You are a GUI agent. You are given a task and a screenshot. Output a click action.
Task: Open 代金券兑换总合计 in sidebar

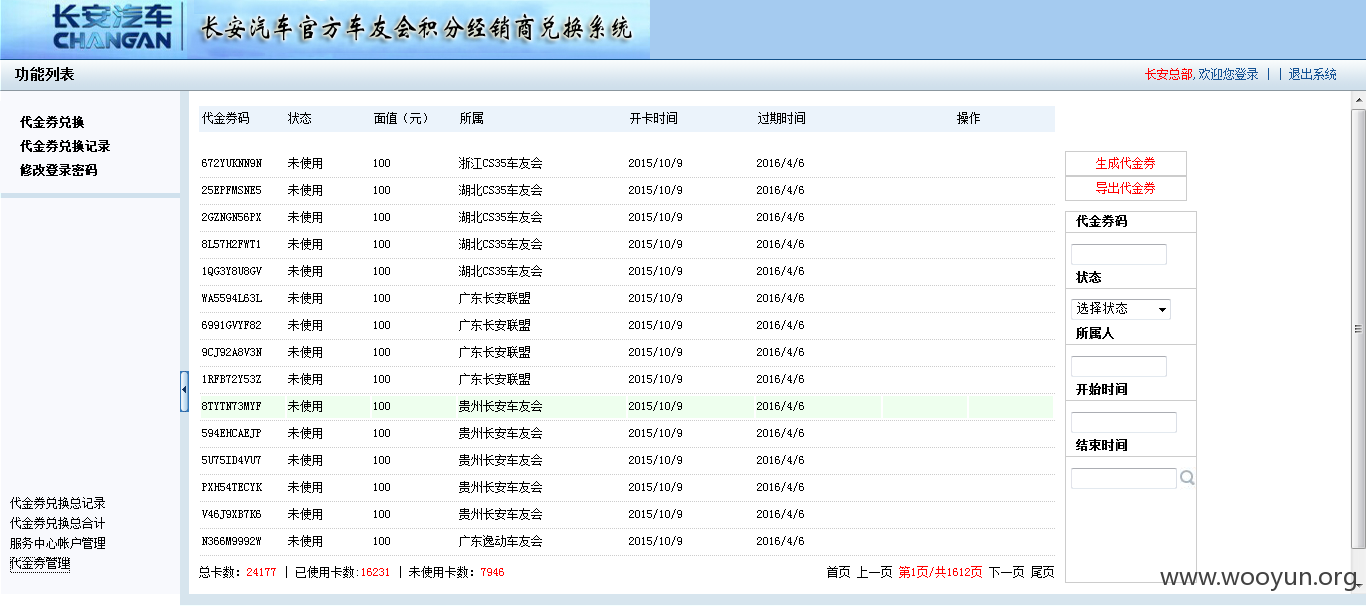coord(58,523)
